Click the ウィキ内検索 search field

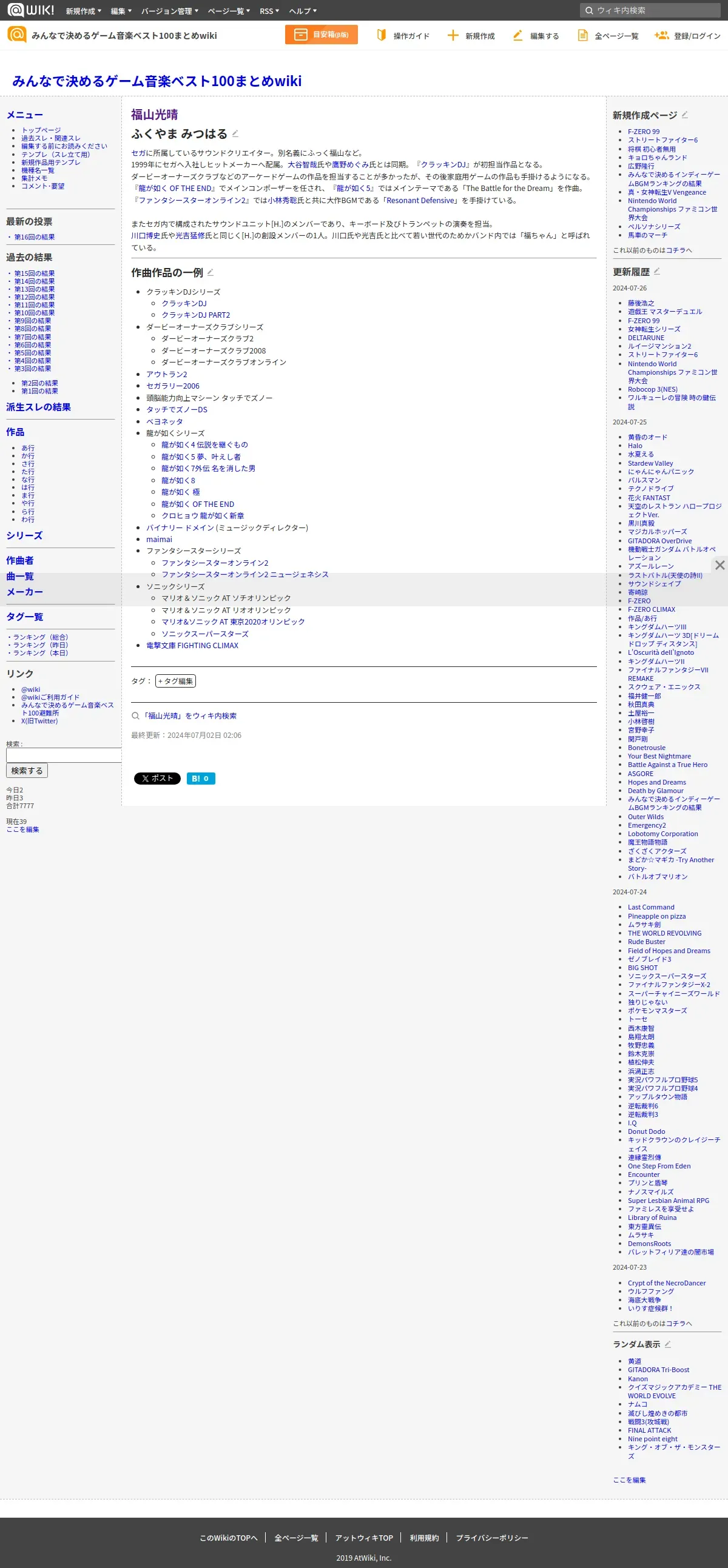650,10
